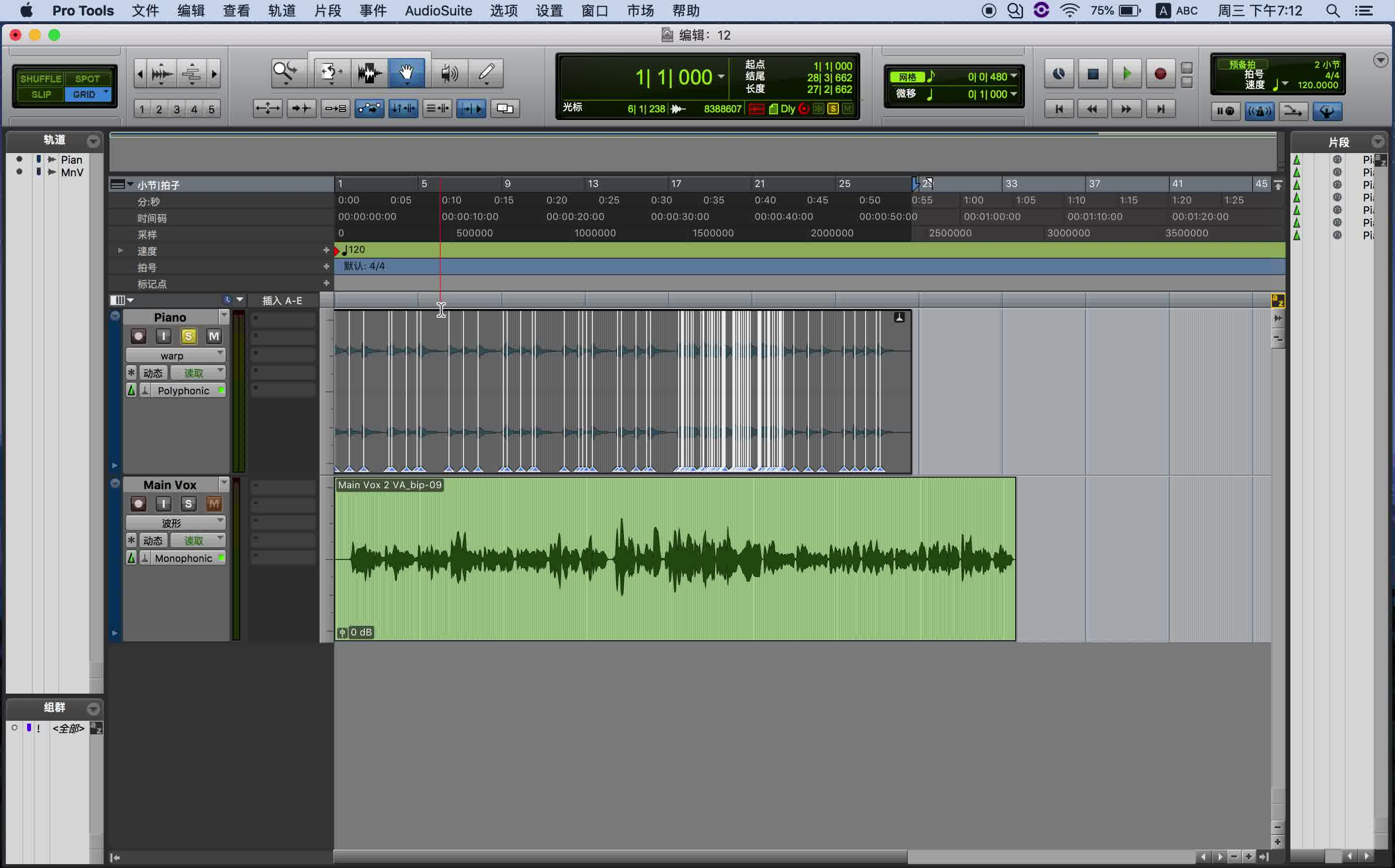Open the AudioSuite menu
The height and width of the screenshot is (868, 1395).
[438, 10]
